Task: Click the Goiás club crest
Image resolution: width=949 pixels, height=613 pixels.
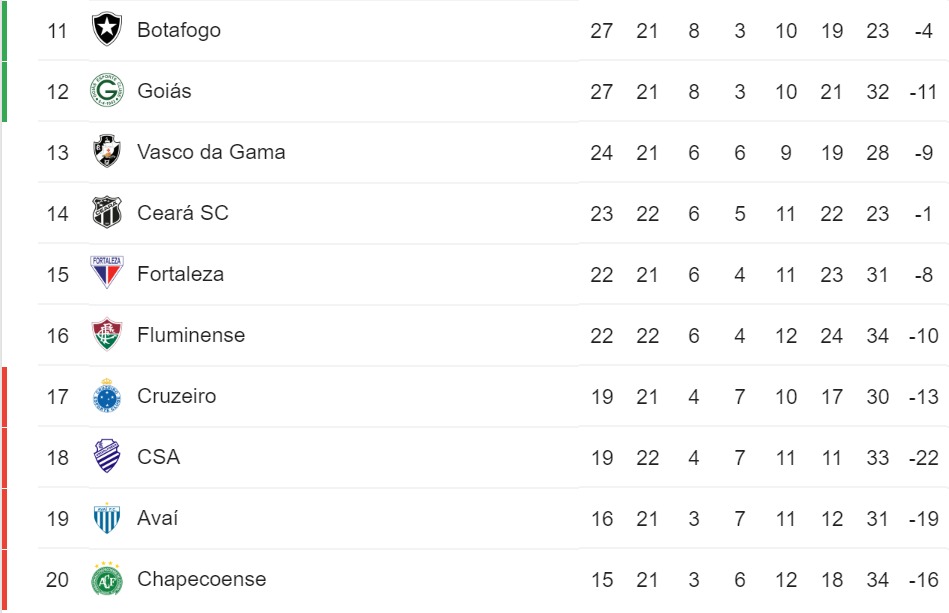Action: pos(107,90)
